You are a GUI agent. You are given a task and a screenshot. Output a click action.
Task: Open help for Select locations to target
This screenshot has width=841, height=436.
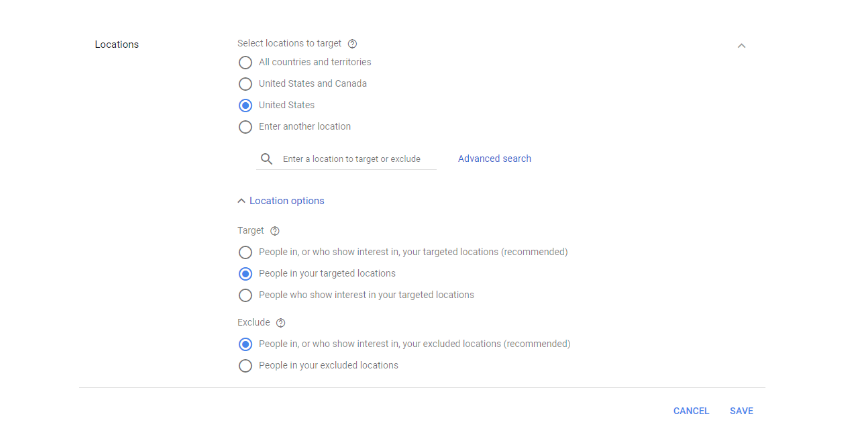tap(352, 43)
